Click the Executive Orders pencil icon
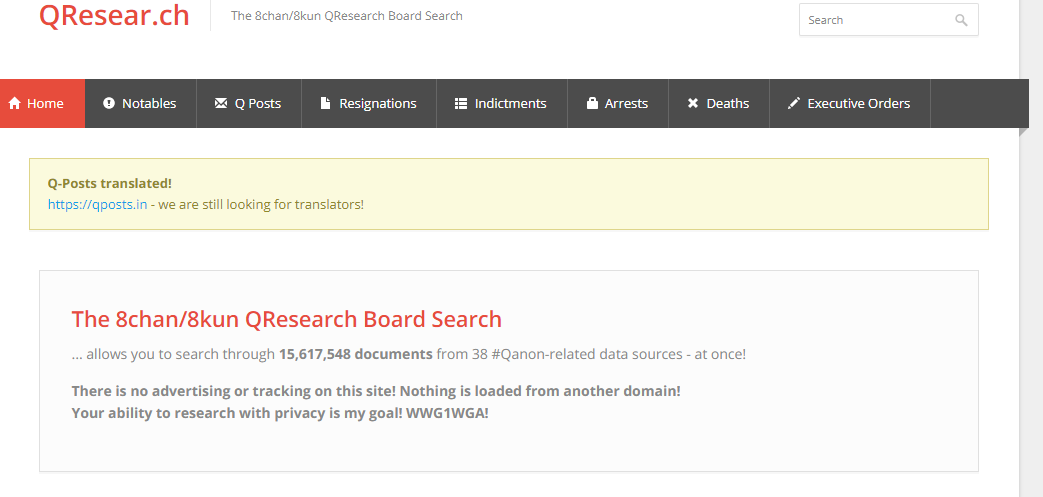This screenshot has width=1043, height=497. [794, 104]
